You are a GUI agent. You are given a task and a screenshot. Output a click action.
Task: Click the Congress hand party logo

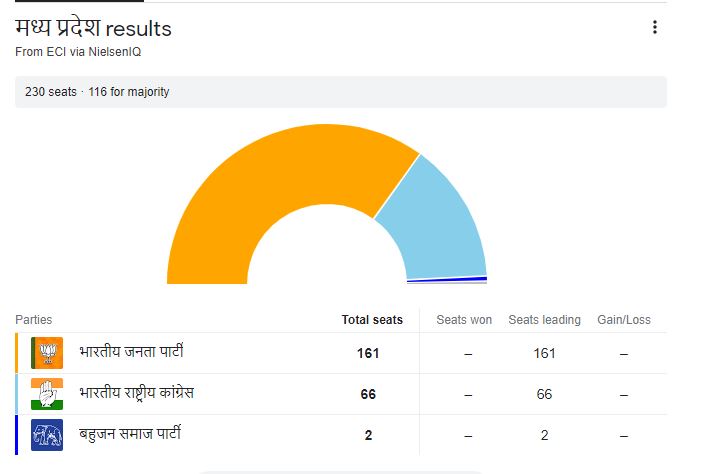coord(47,394)
